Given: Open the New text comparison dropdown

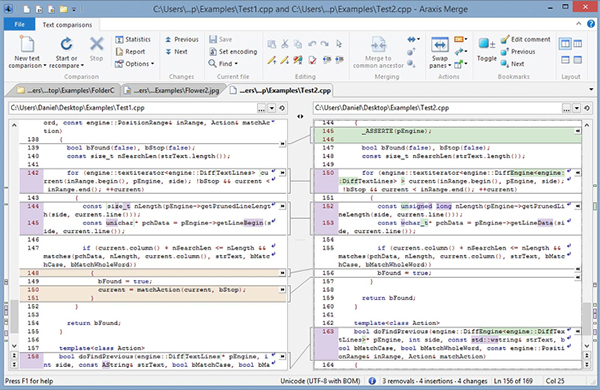Looking at the screenshot, I should click(45, 66).
